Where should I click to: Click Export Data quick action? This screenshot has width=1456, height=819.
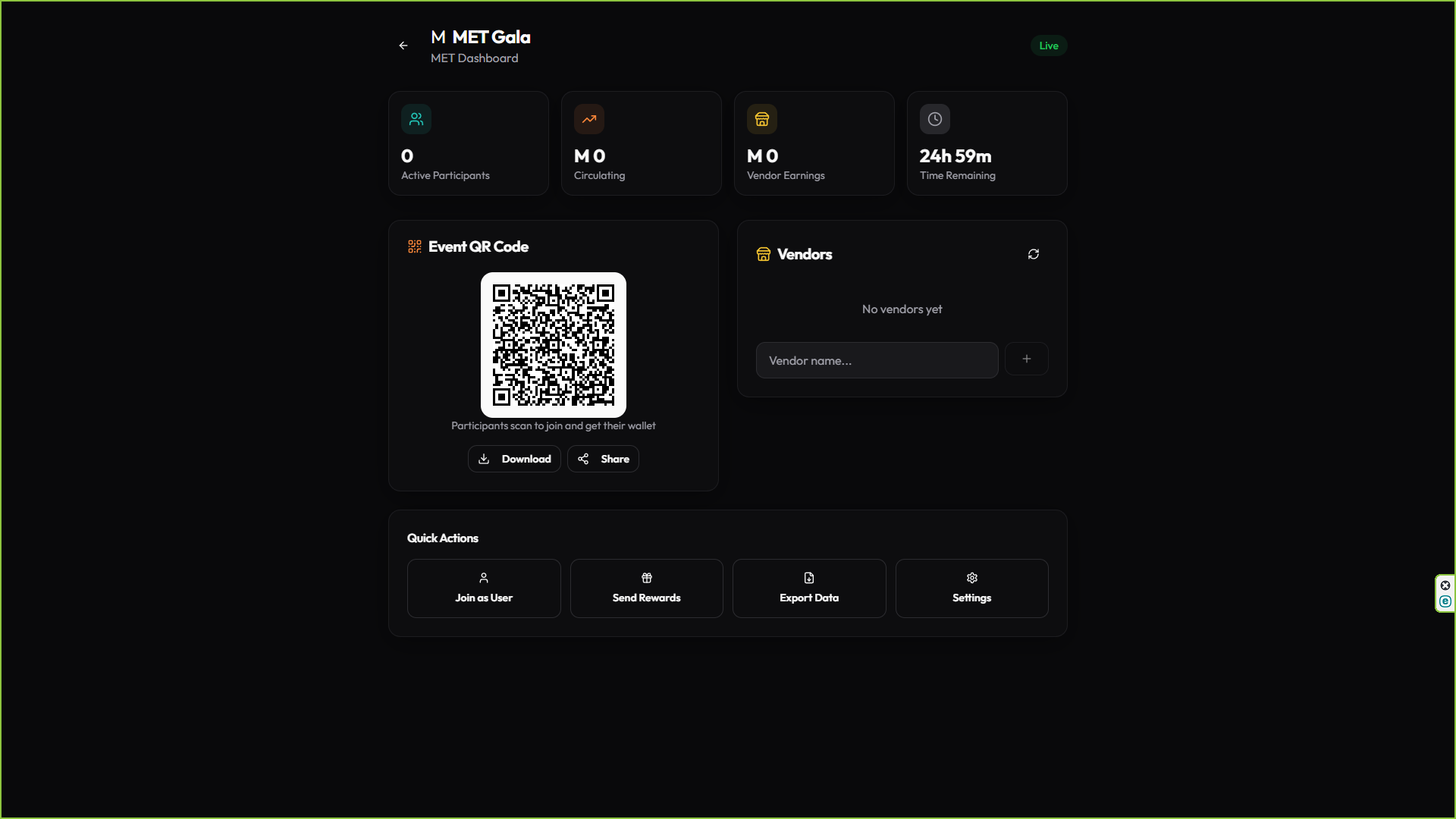click(x=809, y=588)
